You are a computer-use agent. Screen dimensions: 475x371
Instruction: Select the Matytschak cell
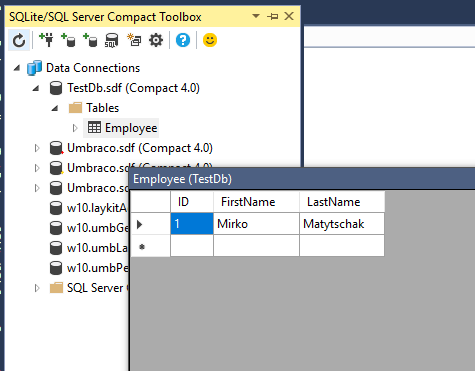pos(342,224)
